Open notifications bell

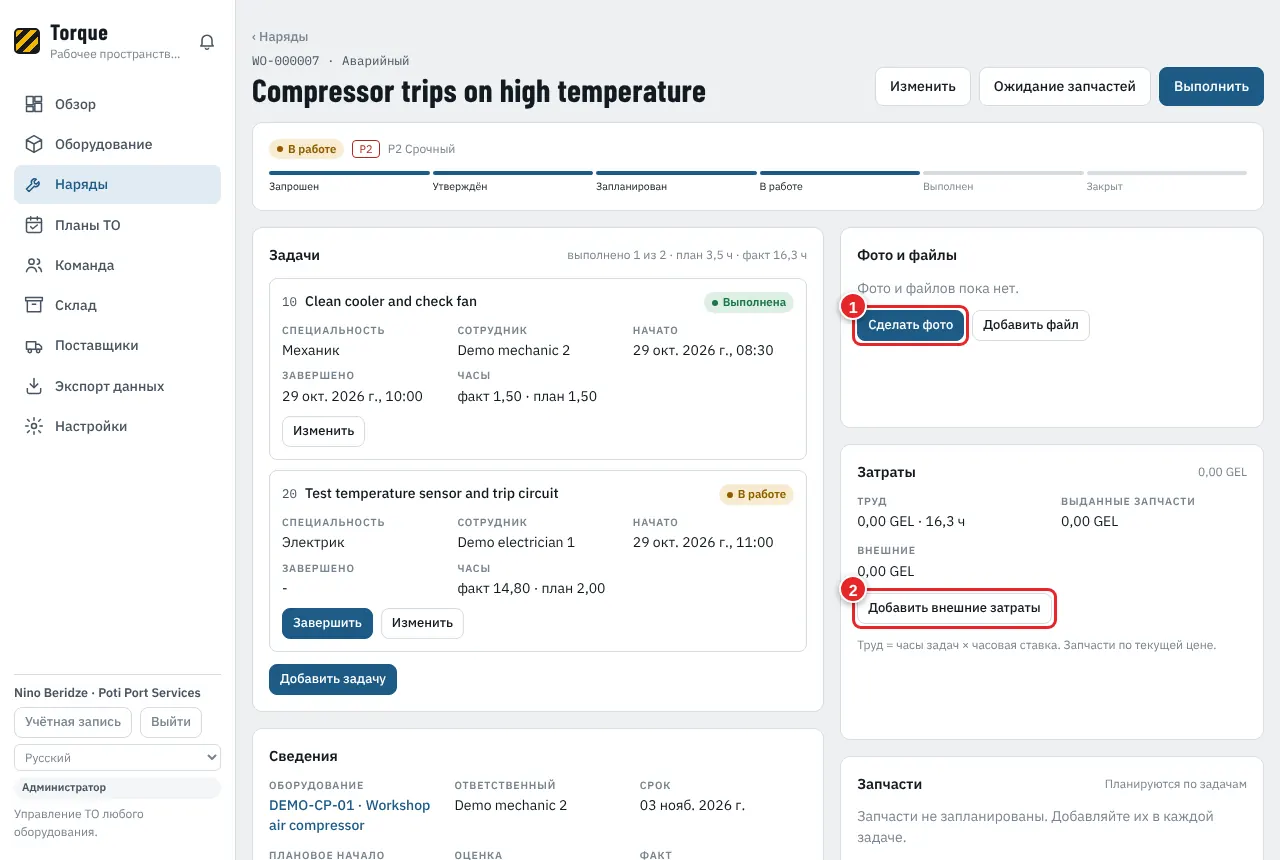tap(207, 42)
